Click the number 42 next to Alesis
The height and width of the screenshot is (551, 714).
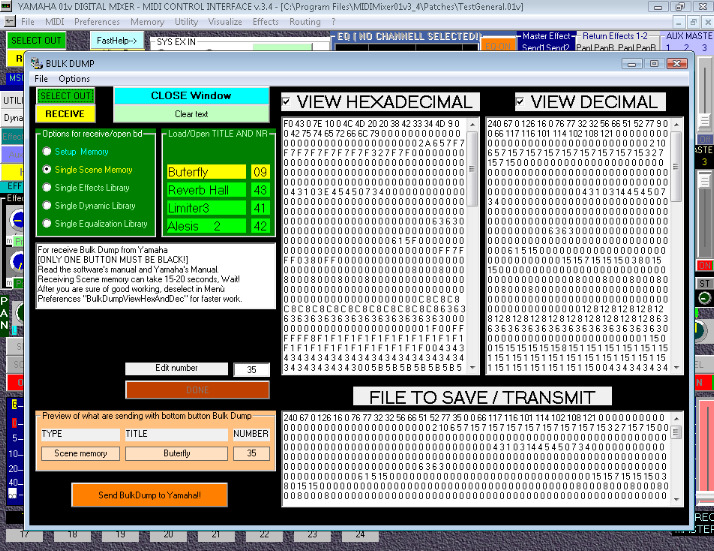click(x=260, y=226)
